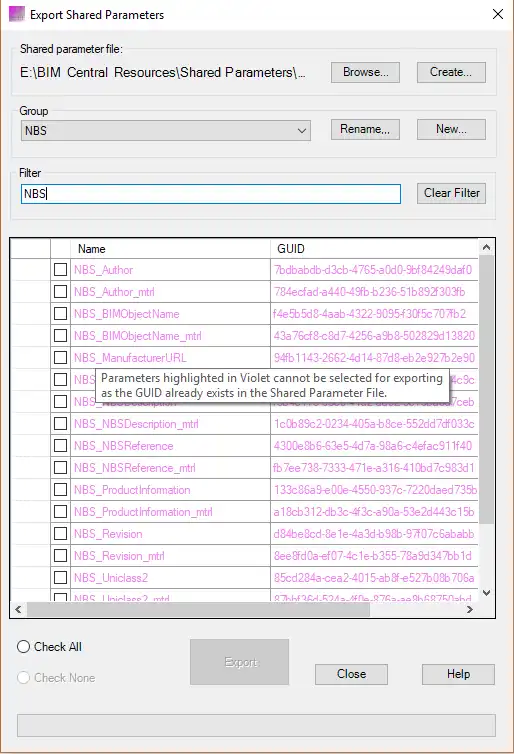
Task: Click the Rename... group button
Action: (x=365, y=129)
